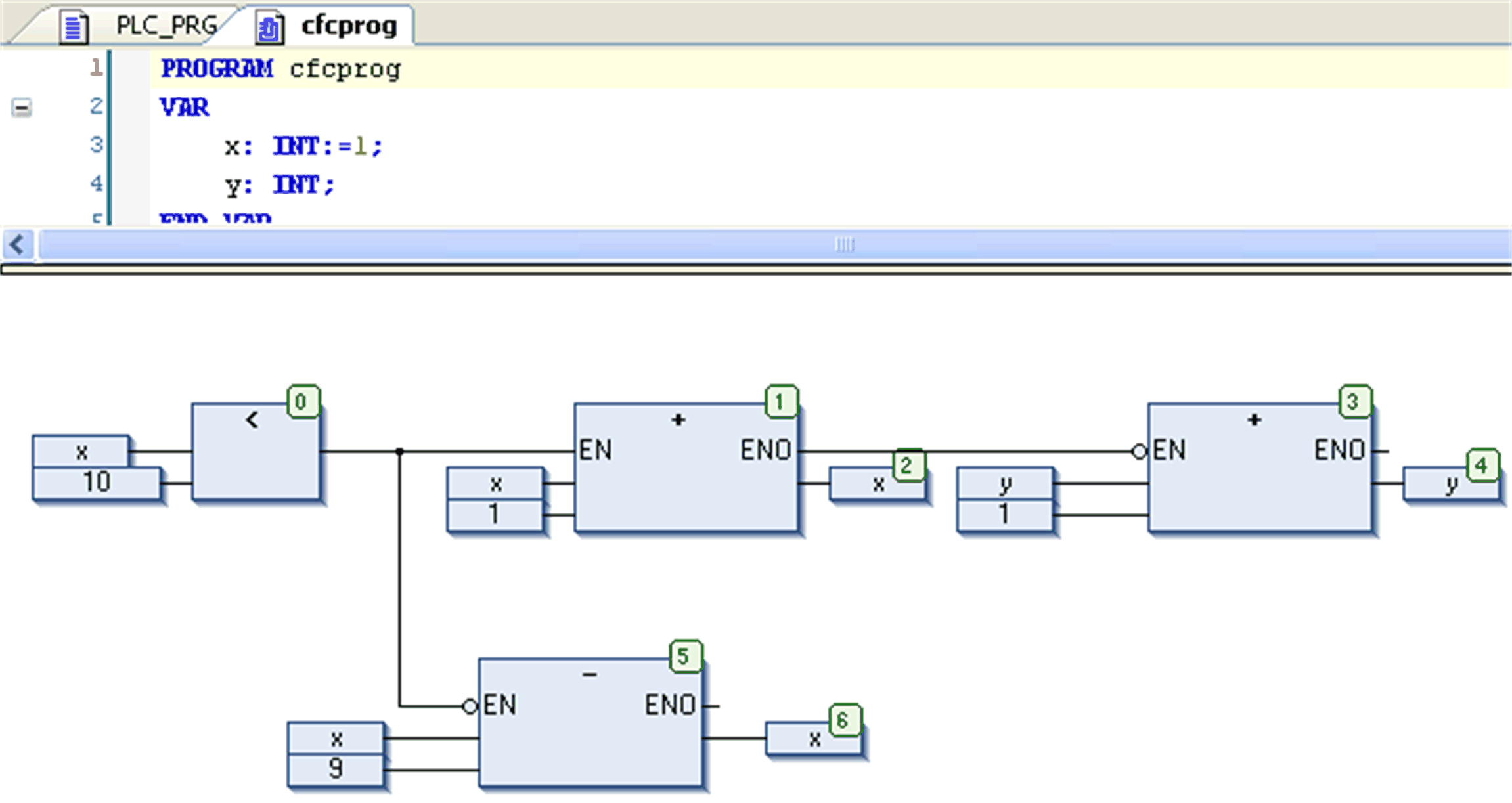Click the ENO pin of first addition box

click(765, 451)
